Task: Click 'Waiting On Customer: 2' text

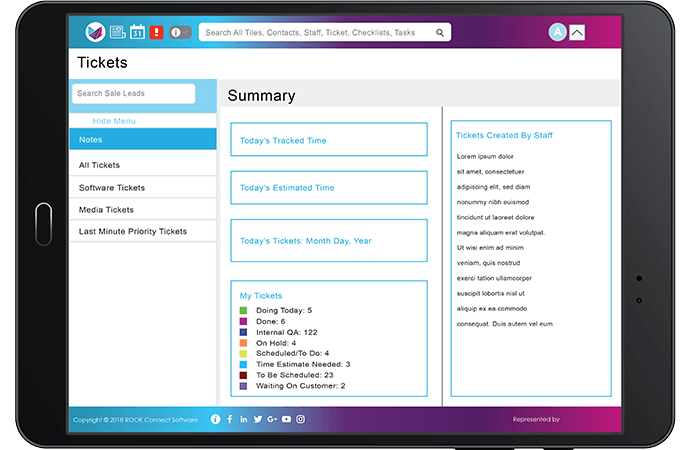Action: pyautogui.click(x=301, y=386)
